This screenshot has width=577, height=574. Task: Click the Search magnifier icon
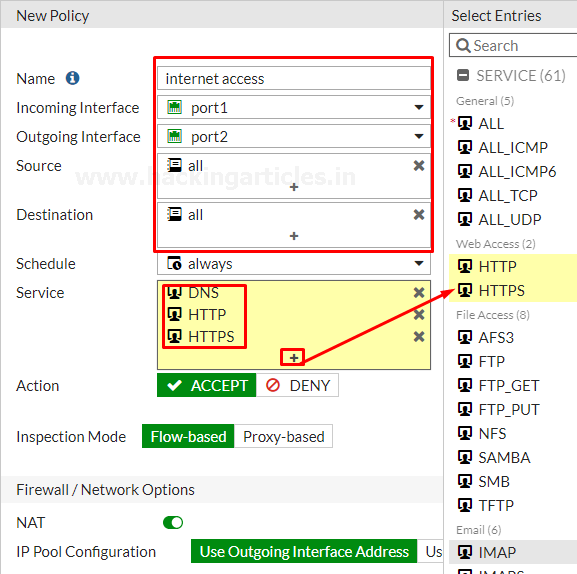coord(463,46)
